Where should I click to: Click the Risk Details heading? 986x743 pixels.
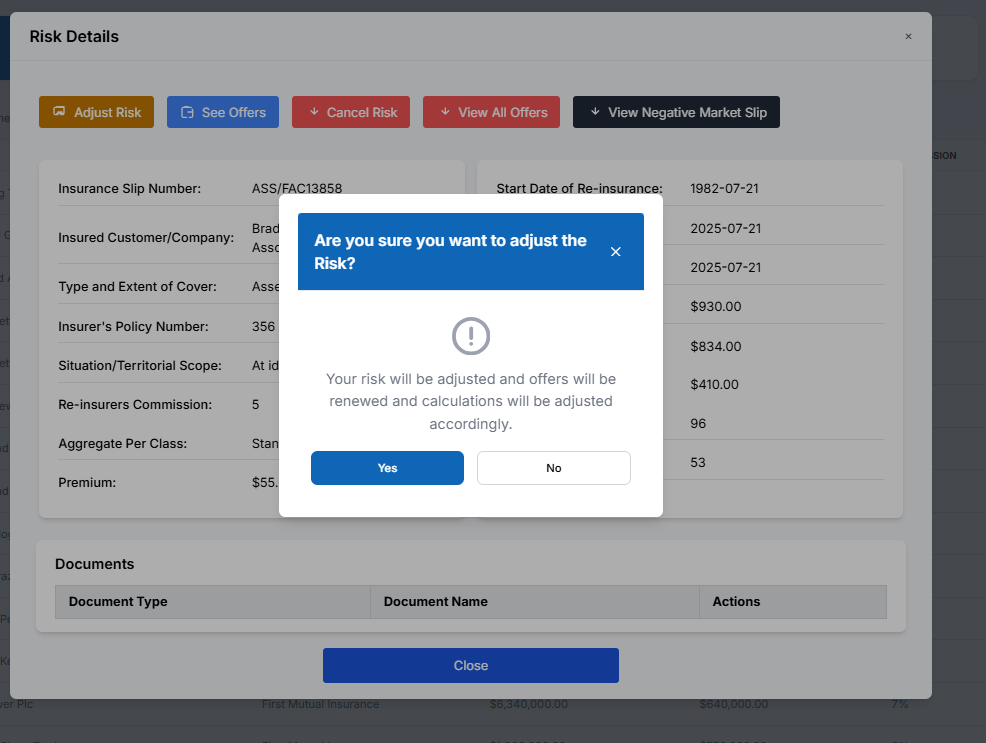pos(74,37)
